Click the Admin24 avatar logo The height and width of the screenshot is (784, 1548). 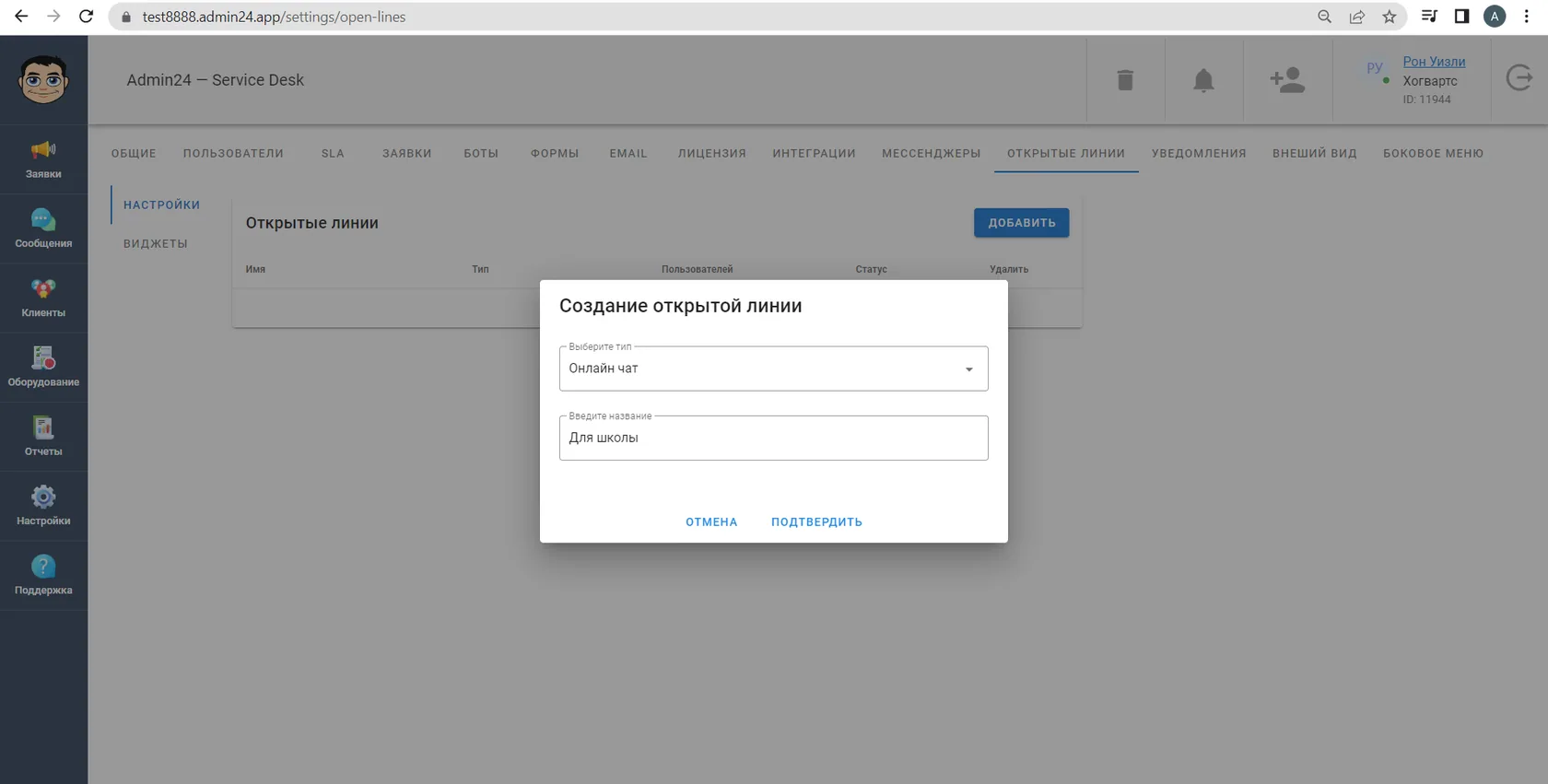pos(43,79)
